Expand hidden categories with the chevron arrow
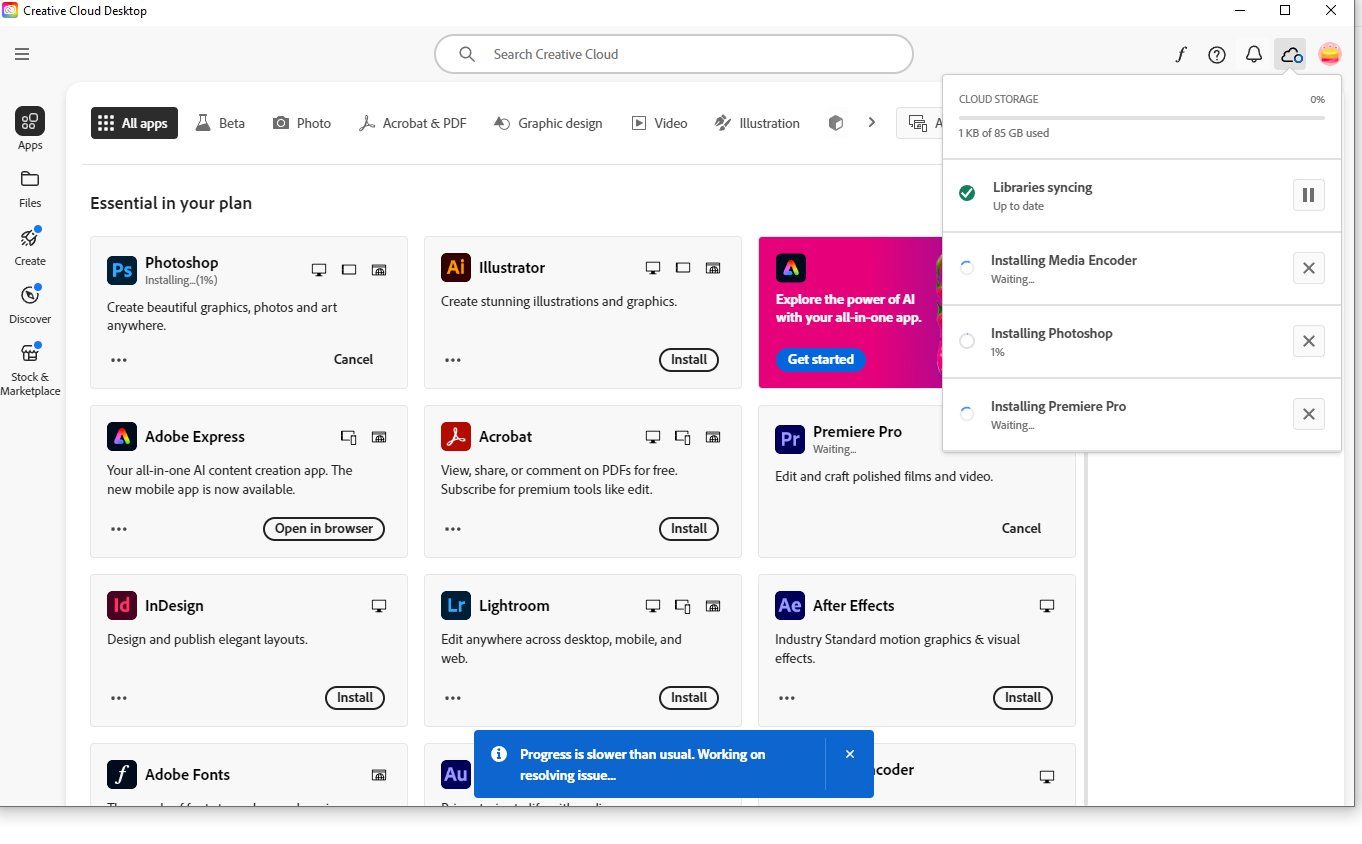The height and width of the screenshot is (844, 1362). (871, 122)
